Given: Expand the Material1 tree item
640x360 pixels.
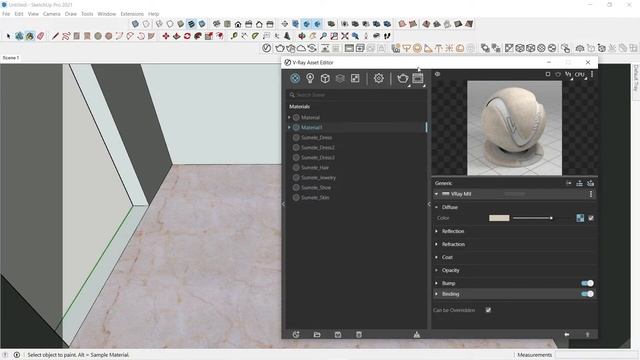Looking at the screenshot, I should click(289, 127).
